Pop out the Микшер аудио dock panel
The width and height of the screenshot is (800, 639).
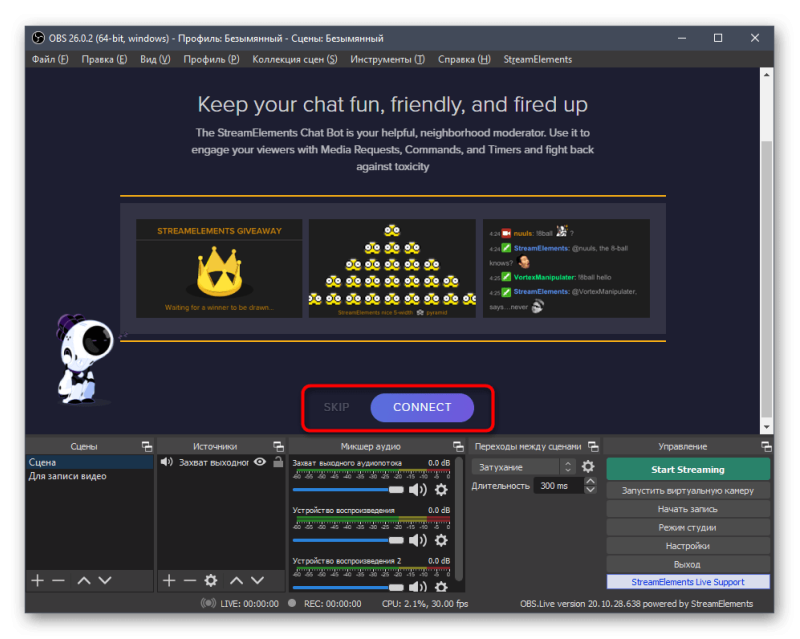point(458,447)
